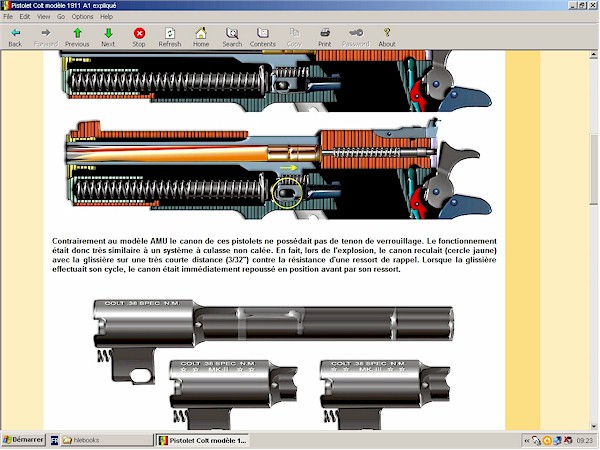Open the View menu
This screenshot has width=600, height=450.
click(43, 17)
